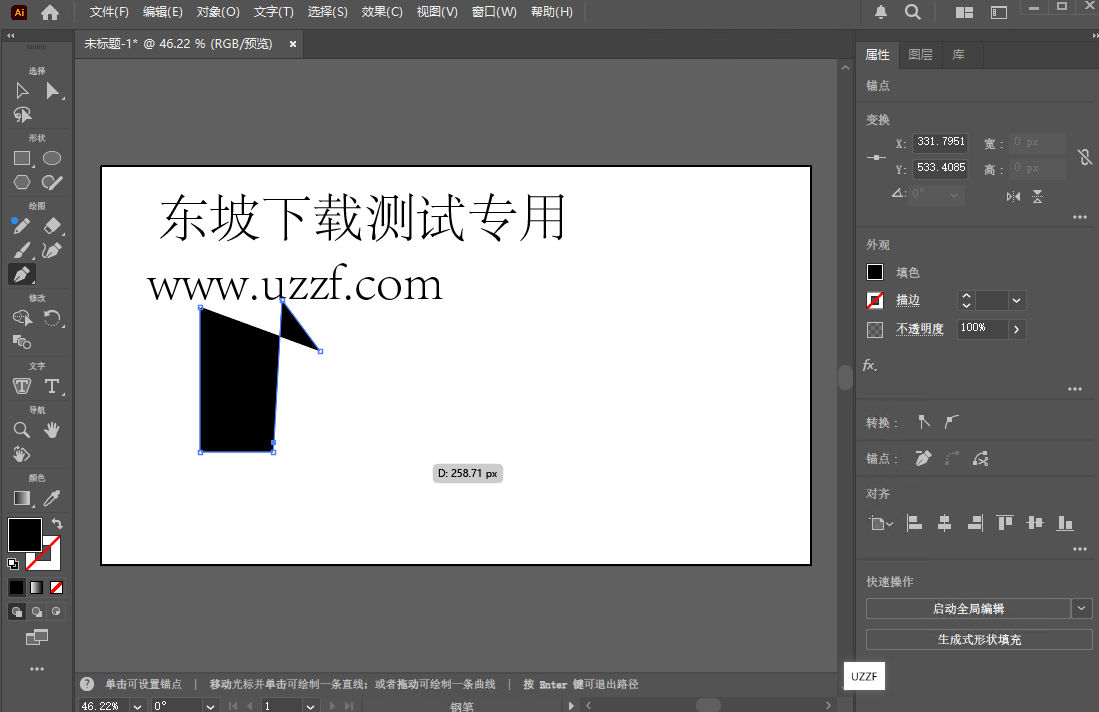Image resolution: width=1099 pixels, height=712 pixels.
Task: Select the Eyedropper tool in the toolbar
Action: point(50,498)
